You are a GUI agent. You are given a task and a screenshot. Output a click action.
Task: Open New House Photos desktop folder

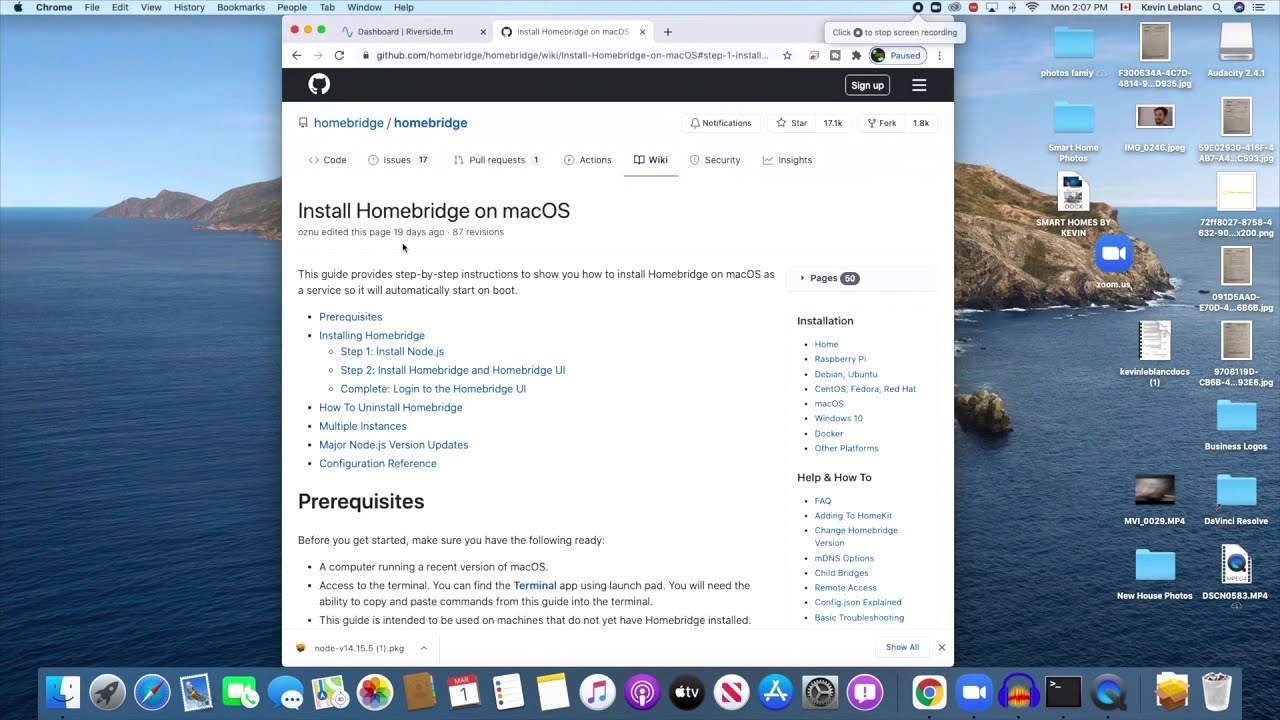point(1155,575)
